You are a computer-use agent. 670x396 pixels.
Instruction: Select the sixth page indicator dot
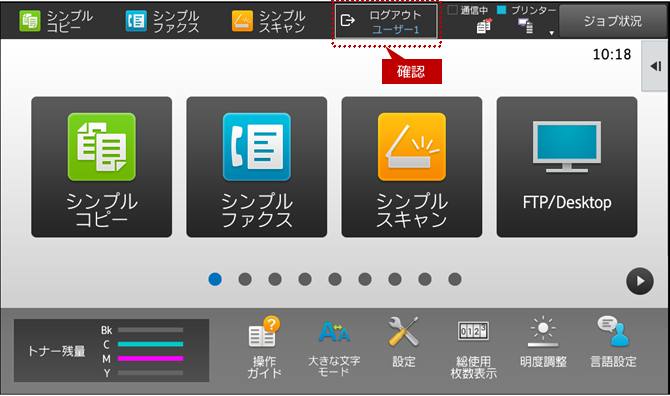(365, 279)
